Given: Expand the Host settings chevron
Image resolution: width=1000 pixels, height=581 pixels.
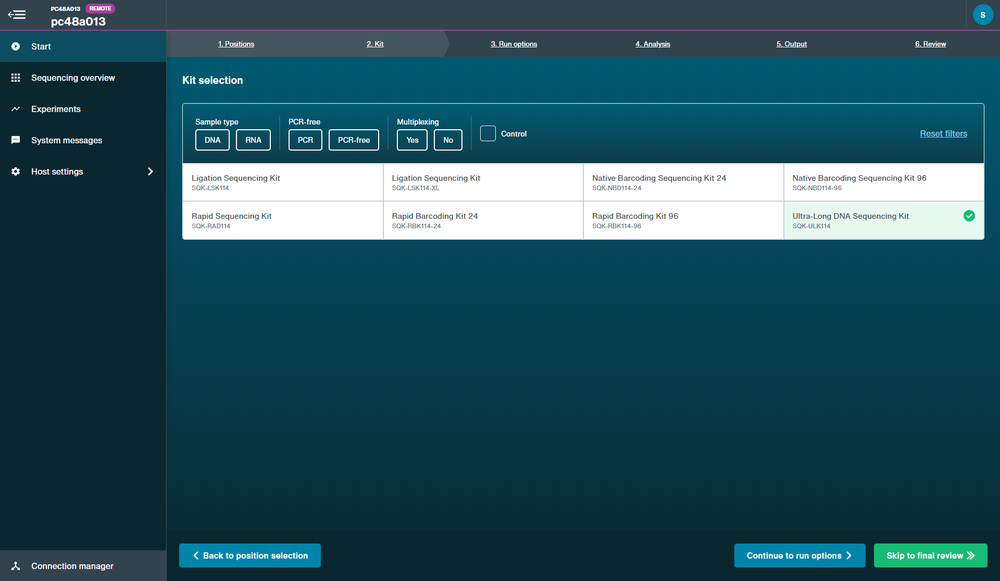Looking at the screenshot, I should 151,172.
